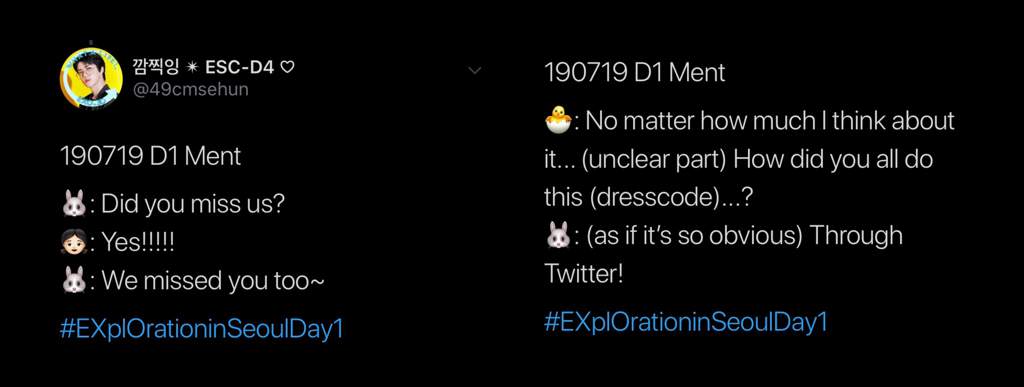Click the heart symbol in the display name

click(287, 67)
